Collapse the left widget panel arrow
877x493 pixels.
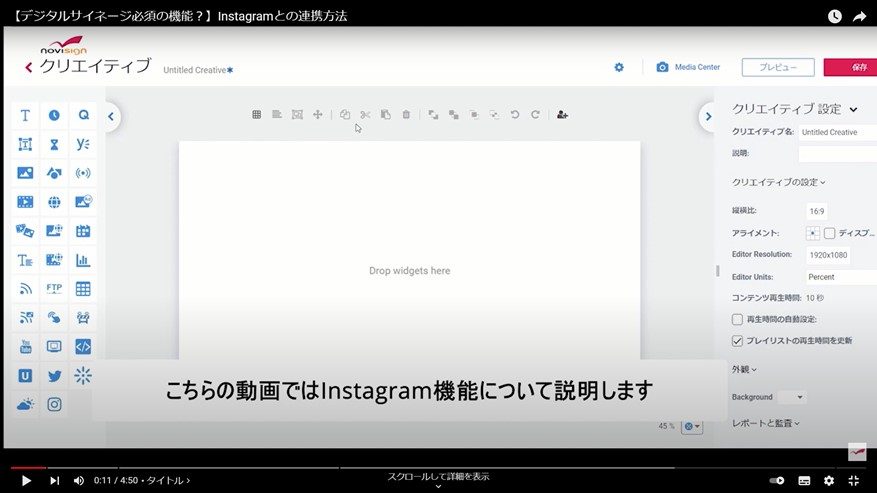pos(111,116)
